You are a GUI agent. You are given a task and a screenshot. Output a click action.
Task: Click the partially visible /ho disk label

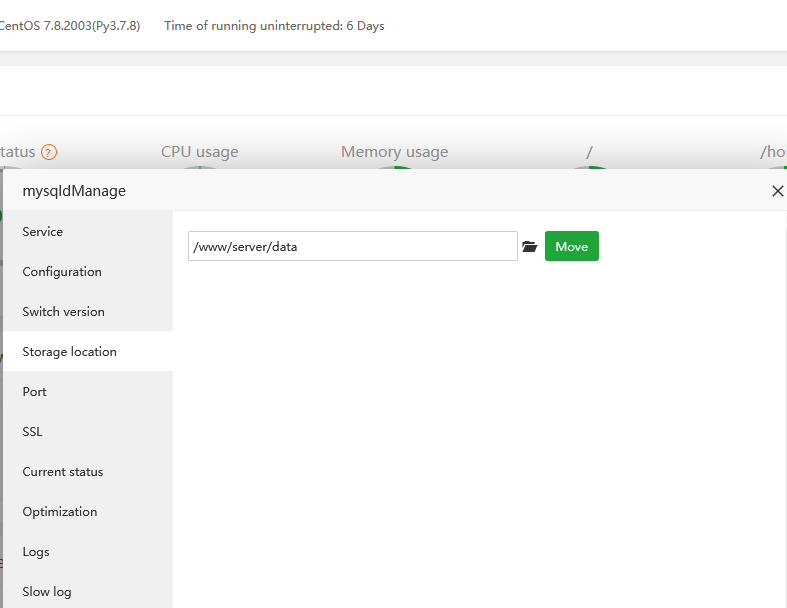click(x=773, y=152)
